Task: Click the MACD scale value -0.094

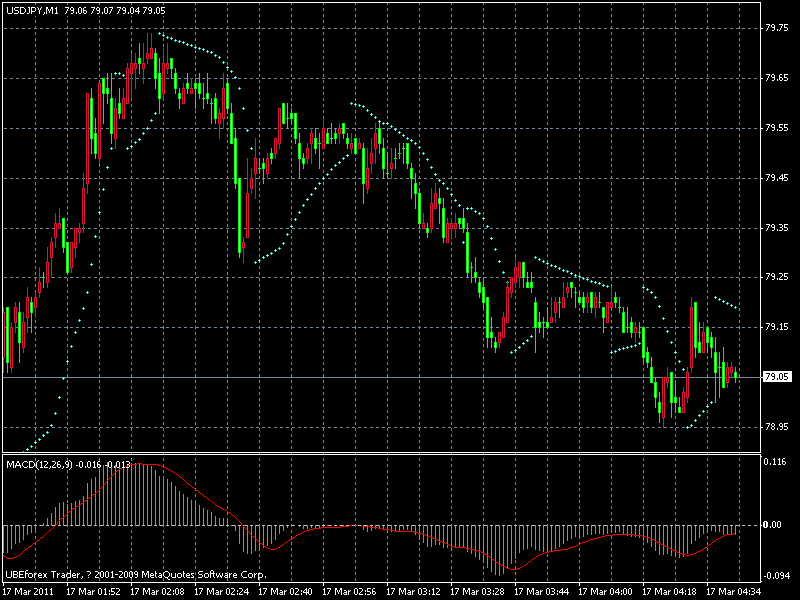Action: pyautogui.click(x=776, y=576)
